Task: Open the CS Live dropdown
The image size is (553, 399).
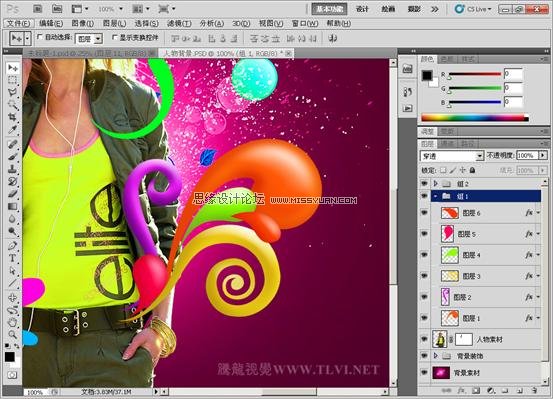Action: tap(474, 9)
